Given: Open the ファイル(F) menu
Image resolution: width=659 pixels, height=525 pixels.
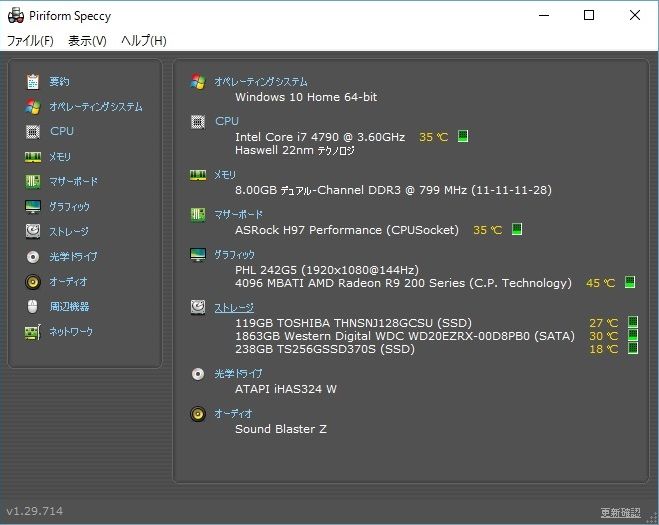Looking at the screenshot, I should pos(30,41).
